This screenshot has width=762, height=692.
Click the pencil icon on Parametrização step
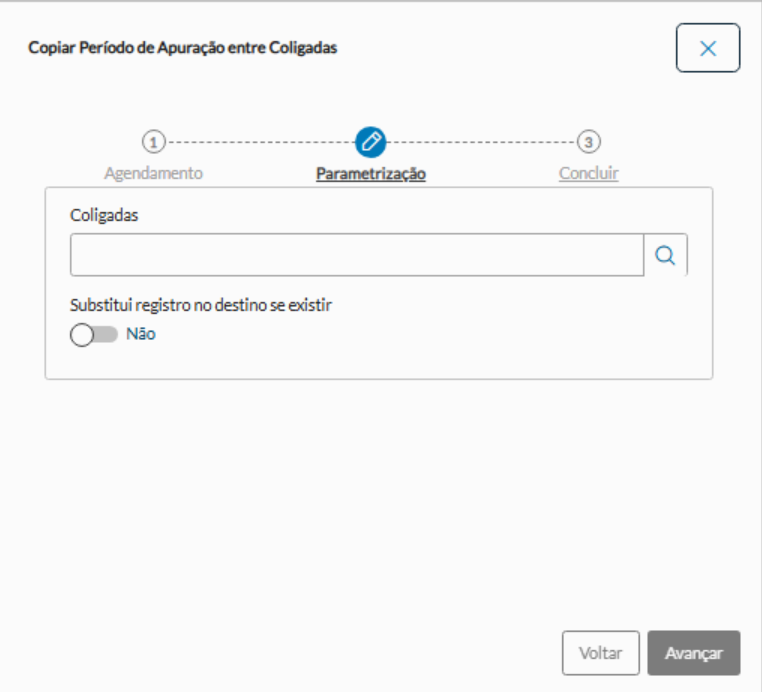tap(371, 141)
